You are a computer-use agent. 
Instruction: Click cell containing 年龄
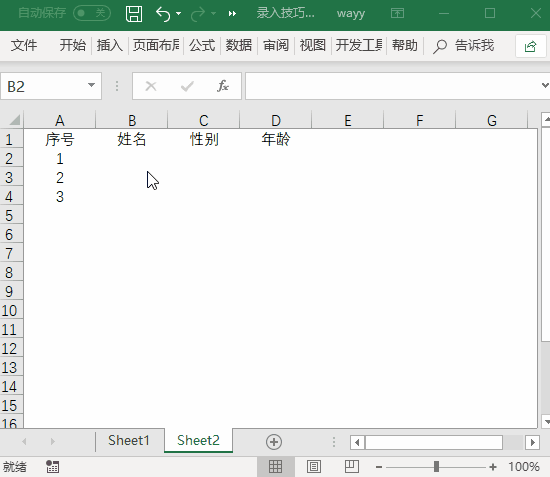tap(276, 139)
